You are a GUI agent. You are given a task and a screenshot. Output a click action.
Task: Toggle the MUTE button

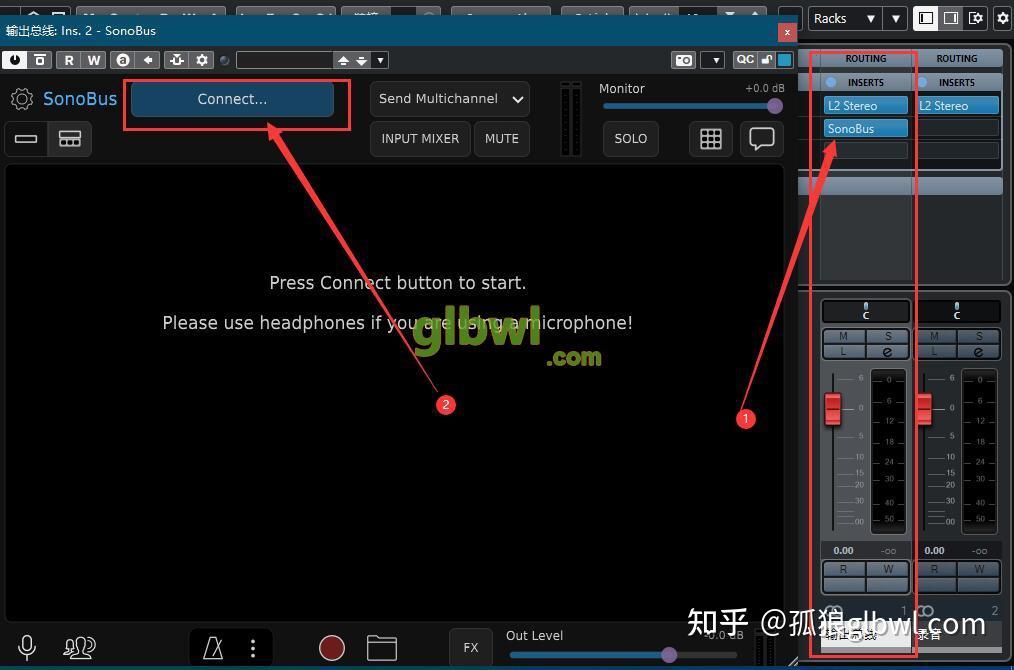(501, 138)
